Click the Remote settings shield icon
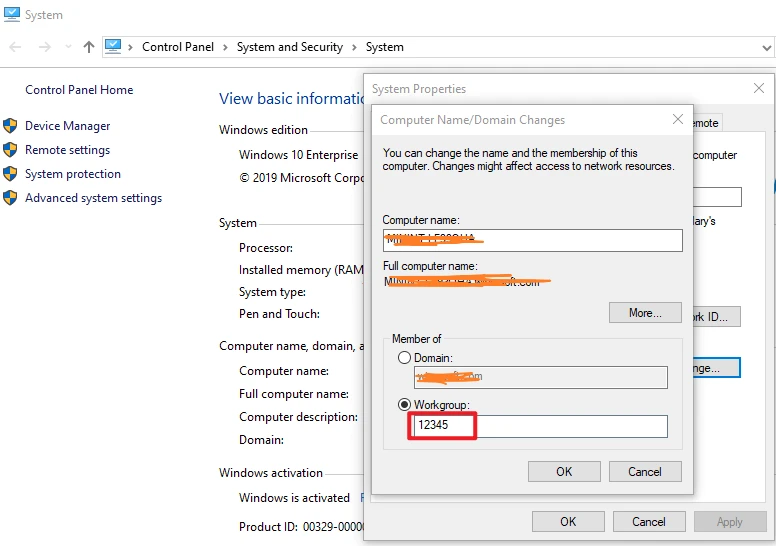 tap(11, 150)
